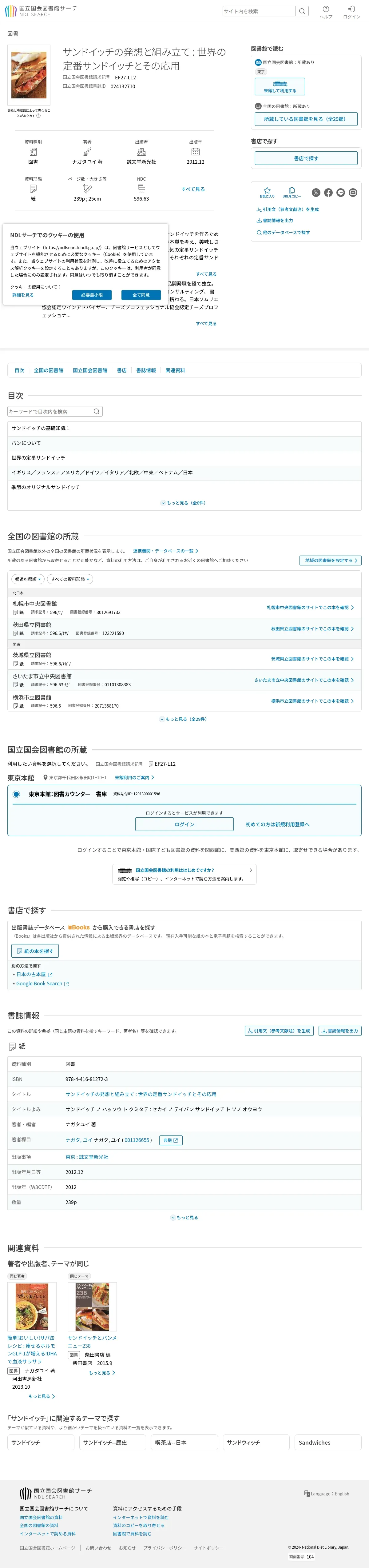Click the NDC classification icon above 596.63
Image resolution: width=369 pixels, height=1568 pixels.
pos(141,189)
